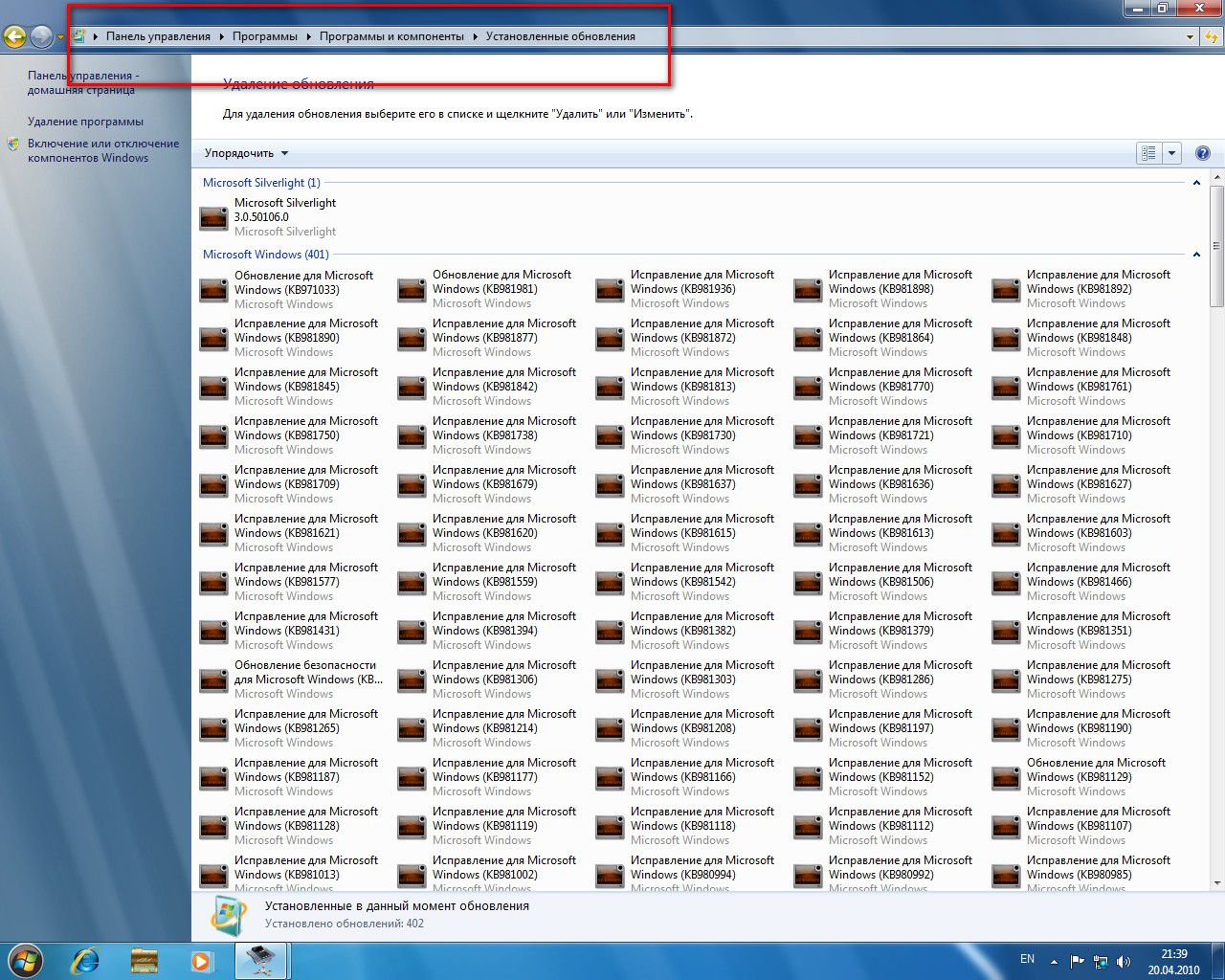Image resolution: width=1225 pixels, height=980 pixels.
Task: Select icon of fix KB981898
Action: [808, 290]
